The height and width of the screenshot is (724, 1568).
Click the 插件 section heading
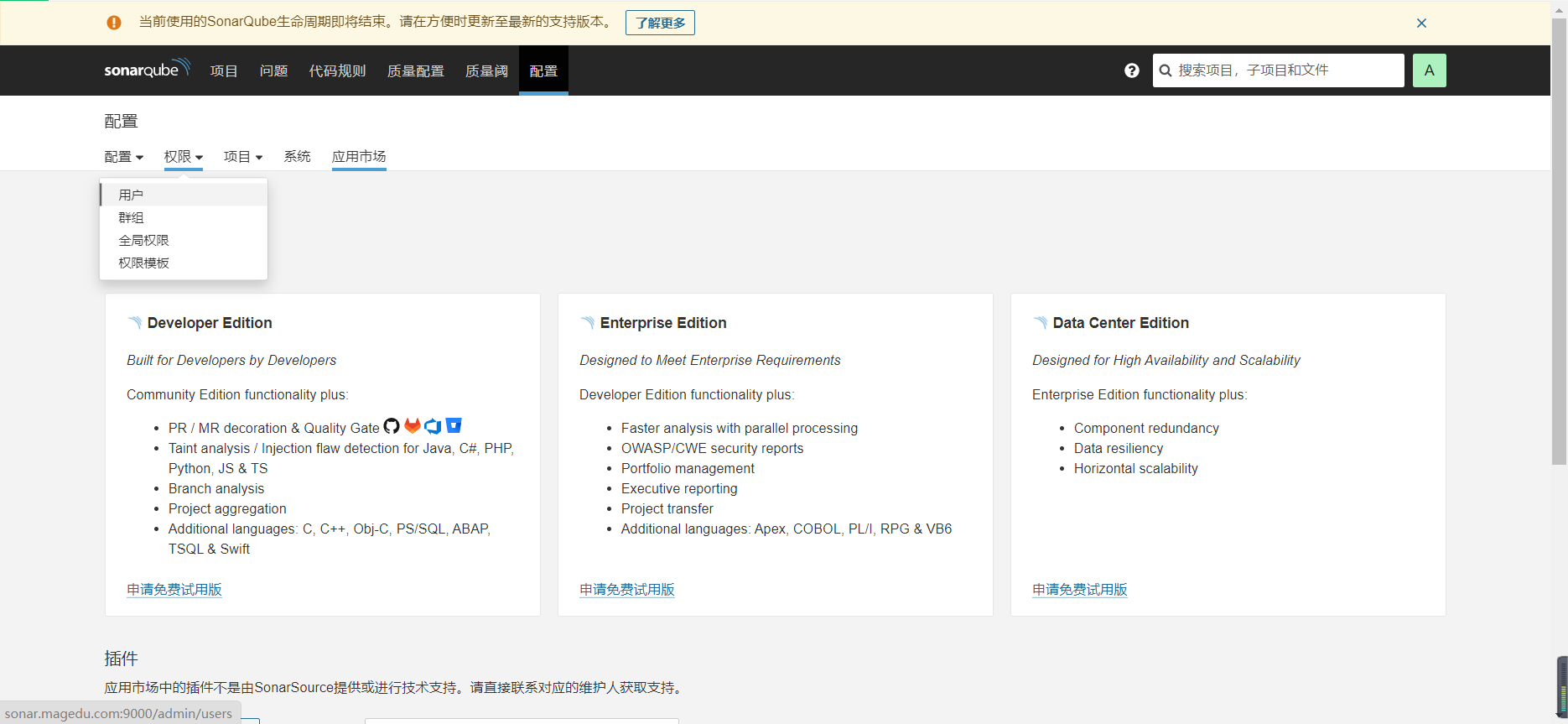[121, 659]
